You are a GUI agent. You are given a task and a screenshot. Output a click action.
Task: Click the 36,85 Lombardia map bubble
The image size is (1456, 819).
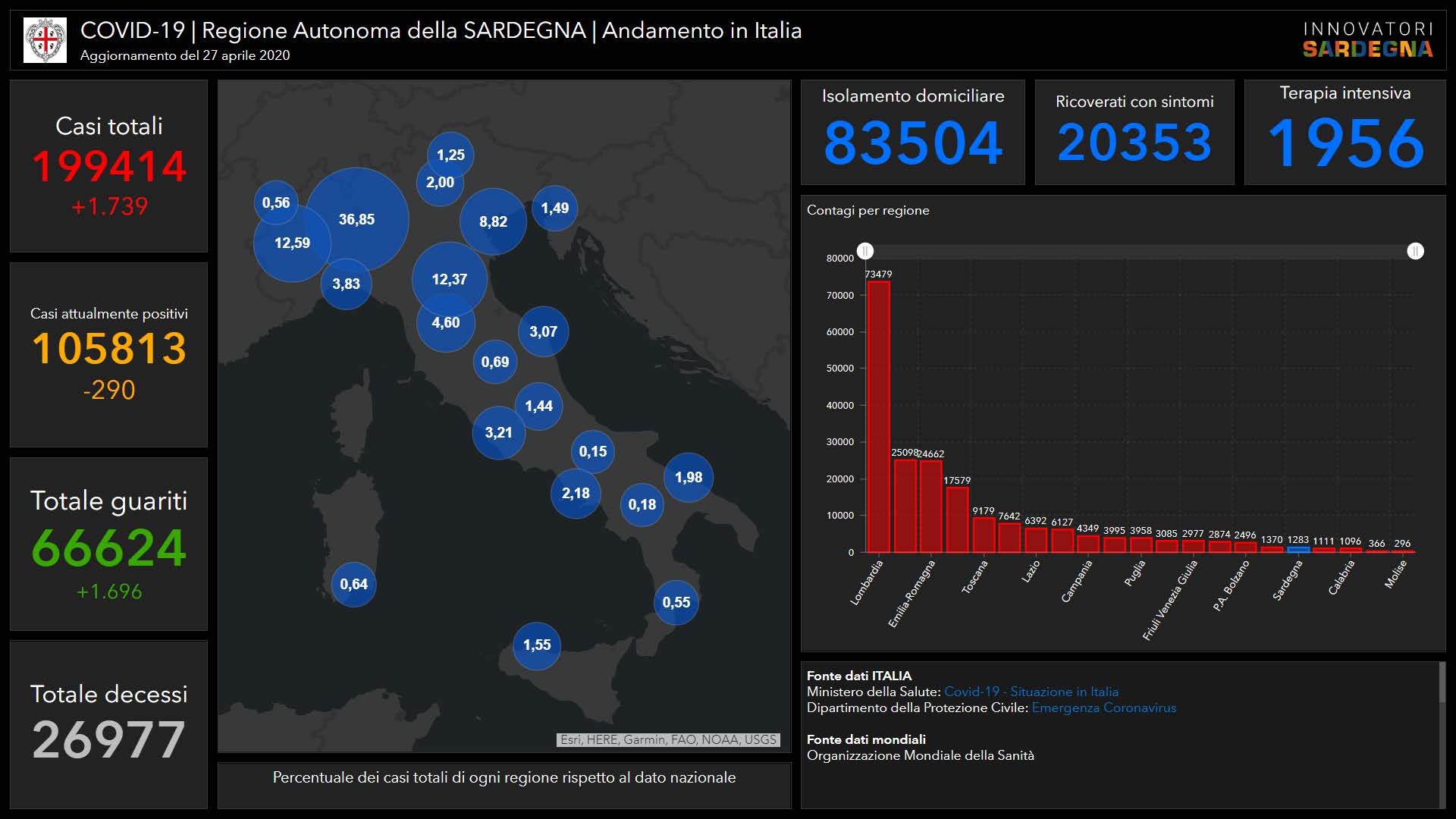(357, 219)
